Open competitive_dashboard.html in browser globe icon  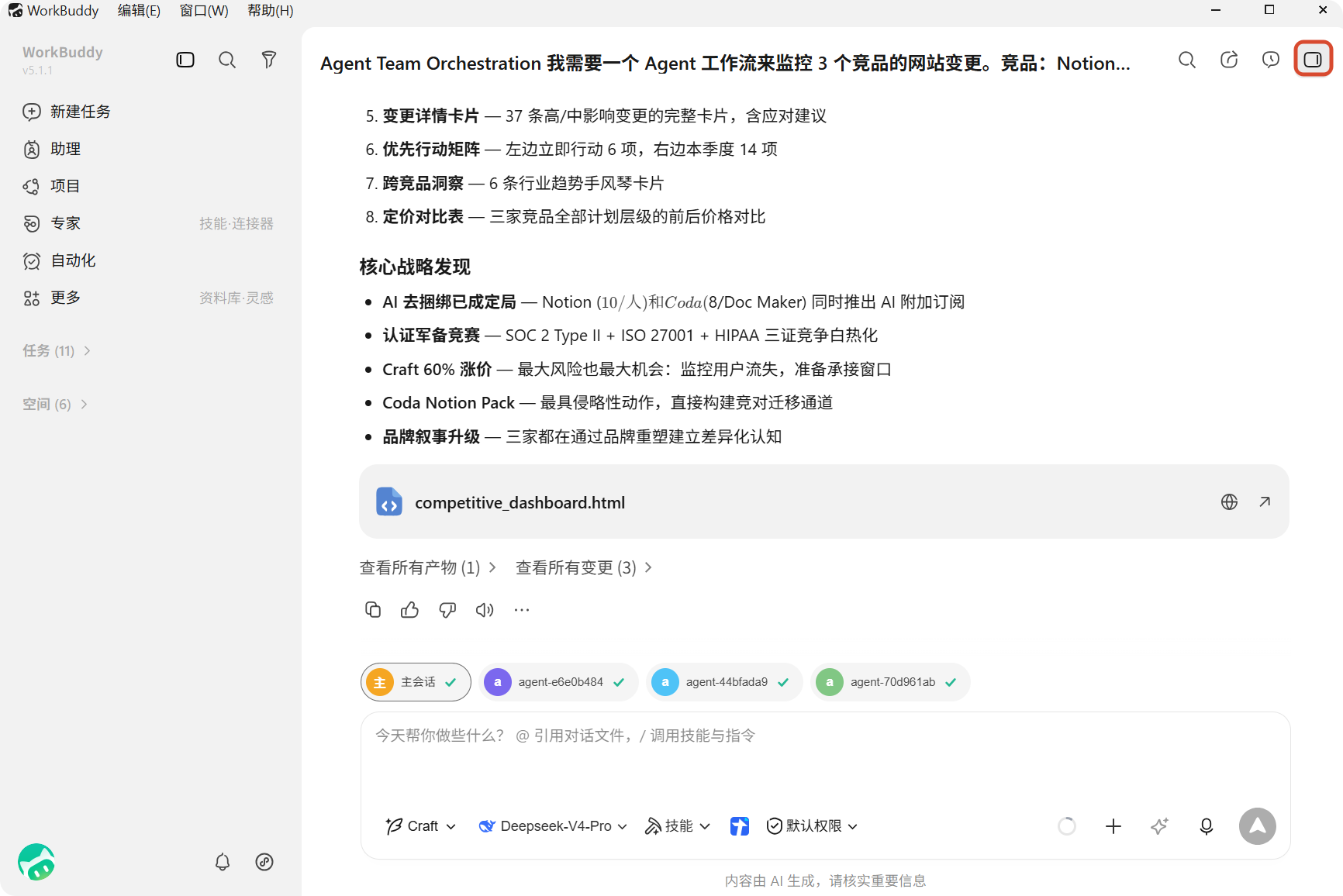tap(1229, 502)
